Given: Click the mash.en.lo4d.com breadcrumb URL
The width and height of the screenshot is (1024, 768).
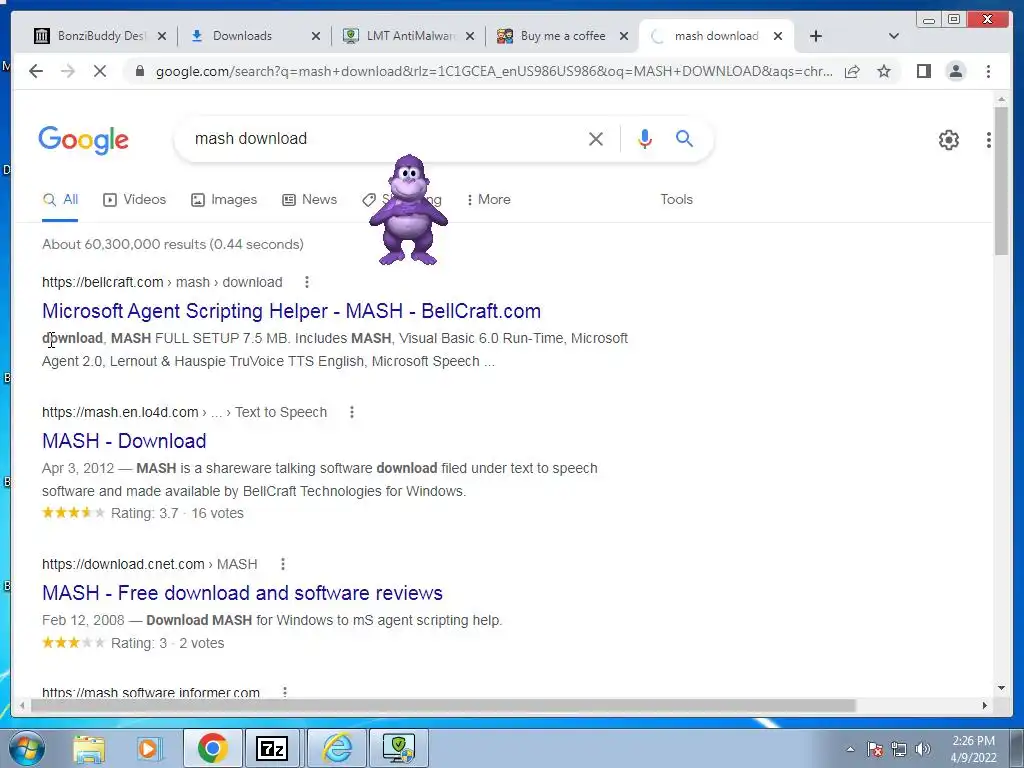Looking at the screenshot, I should coord(184,412).
